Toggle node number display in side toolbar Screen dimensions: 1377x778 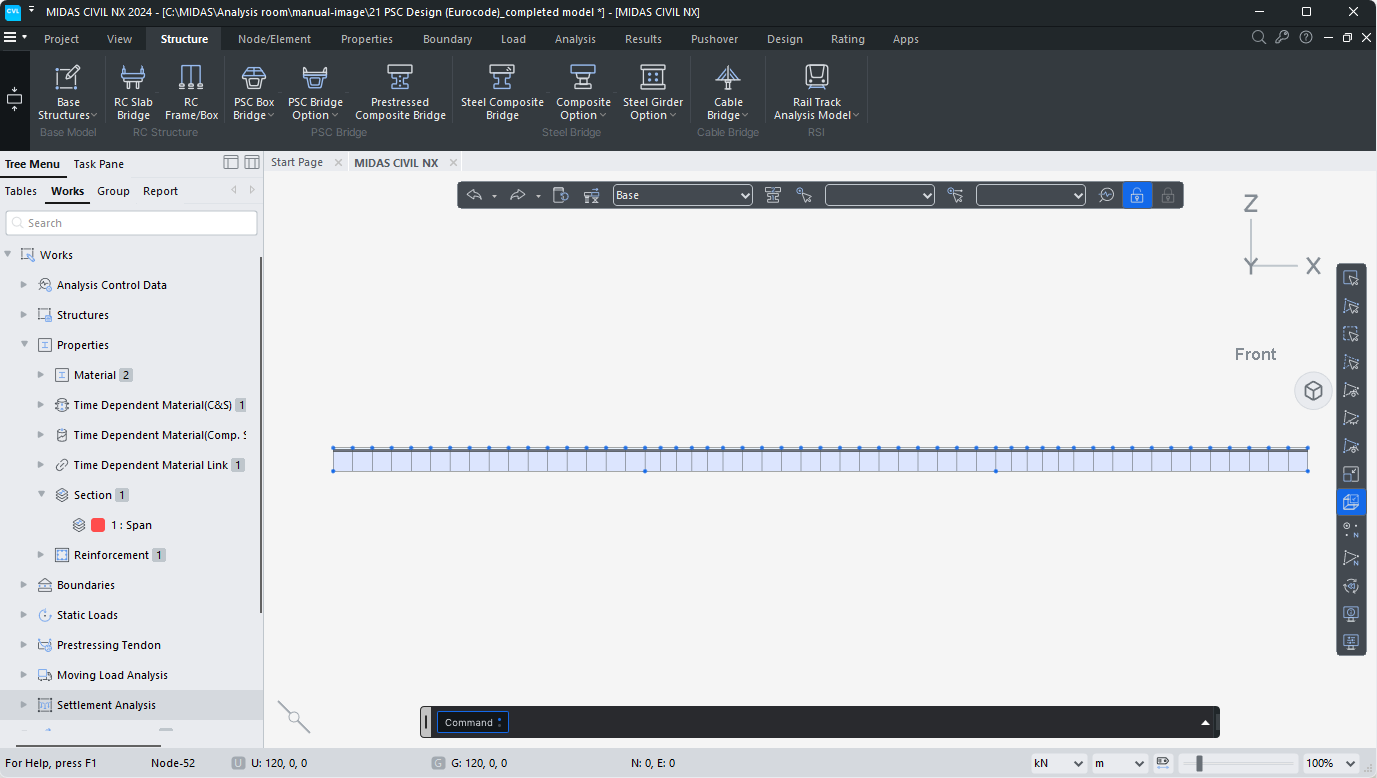[1351, 530]
